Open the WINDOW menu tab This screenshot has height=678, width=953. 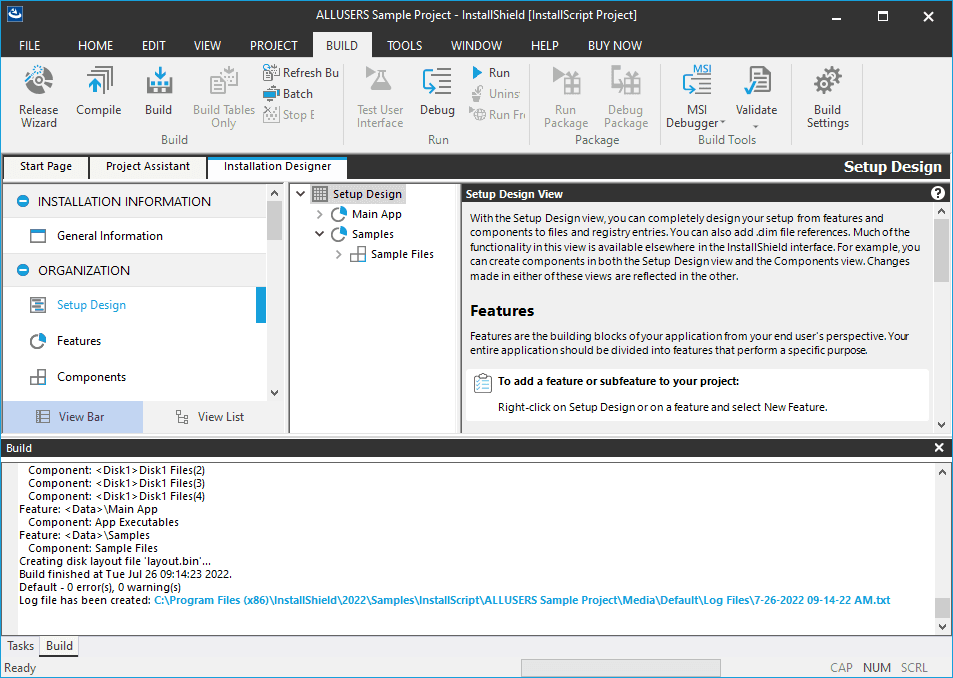pyautogui.click(x=476, y=46)
